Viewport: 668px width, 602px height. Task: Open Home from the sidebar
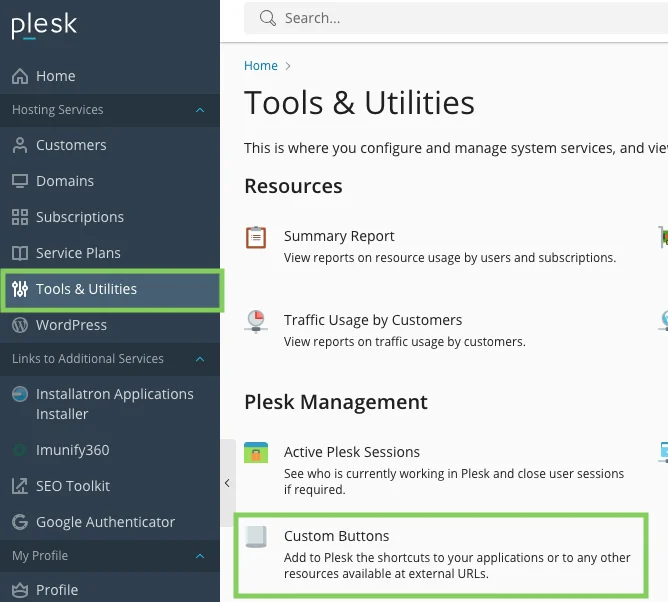pos(55,76)
